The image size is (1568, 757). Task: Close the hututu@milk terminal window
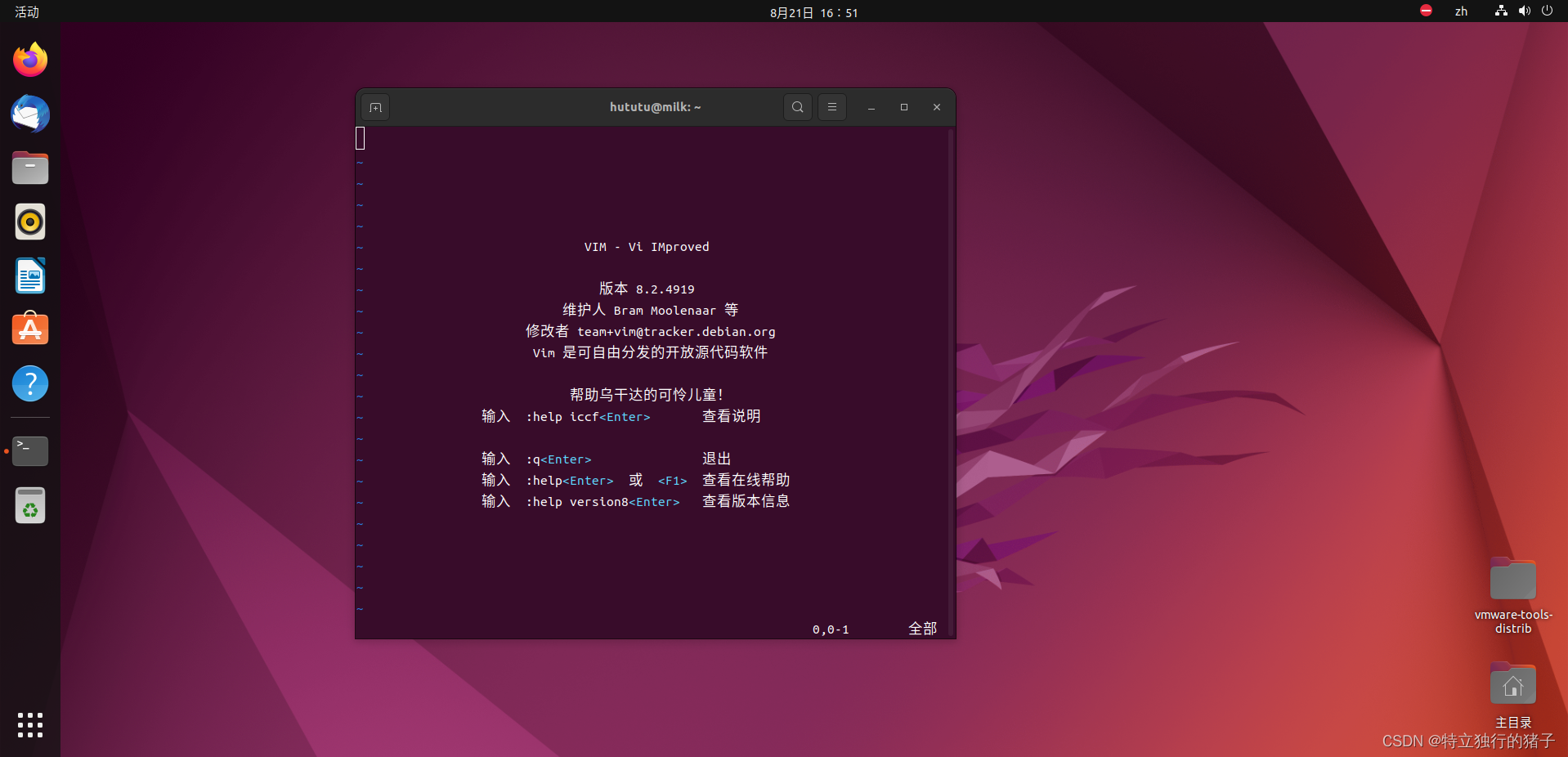[937, 107]
